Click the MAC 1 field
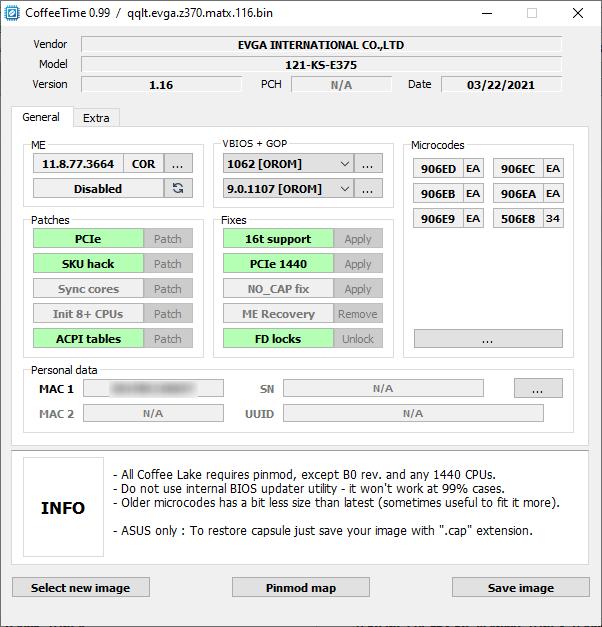This screenshot has height=627, width=602. pyautogui.click(x=153, y=388)
